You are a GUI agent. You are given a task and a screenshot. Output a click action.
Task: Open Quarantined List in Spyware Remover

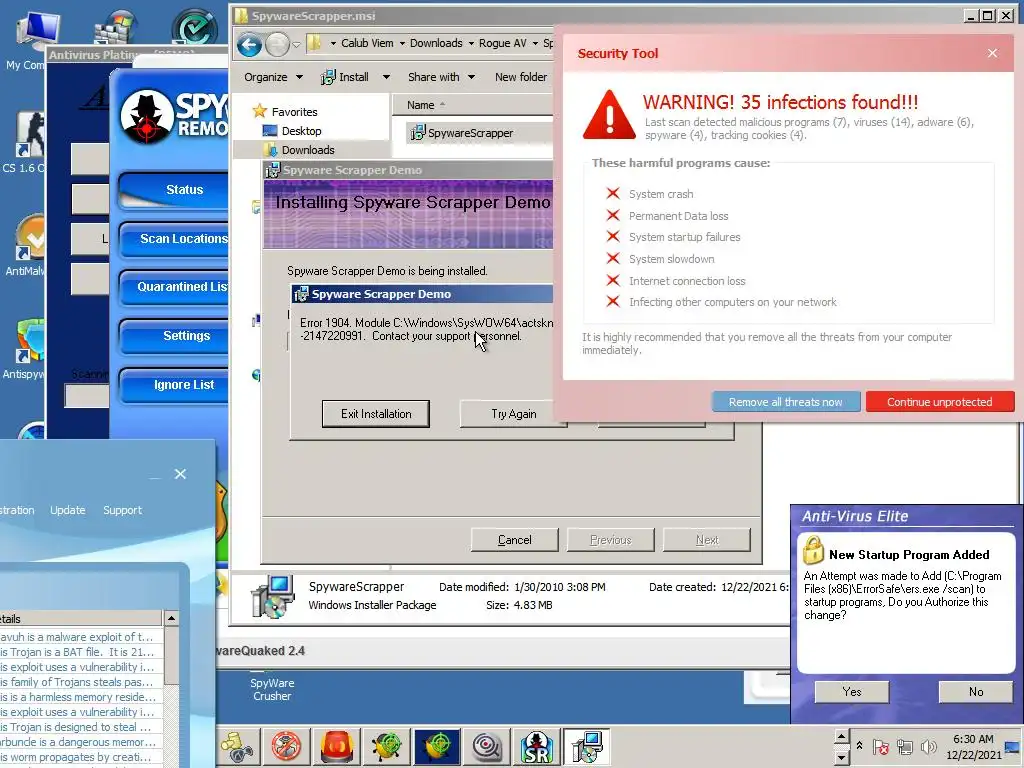click(x=174, y=287)
